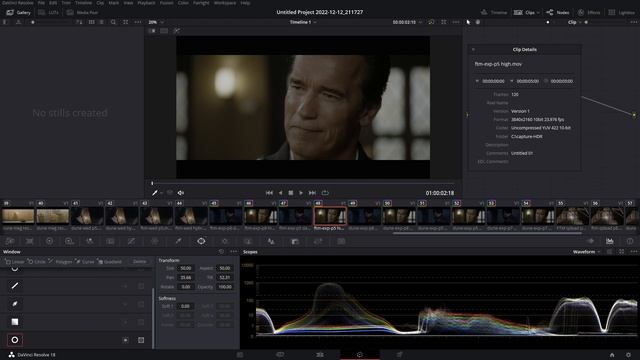This screenshot has width=640, height=360.
Task: Activate the viewer color picker tool
Action: pyautogui.click(x=155, y=193)
